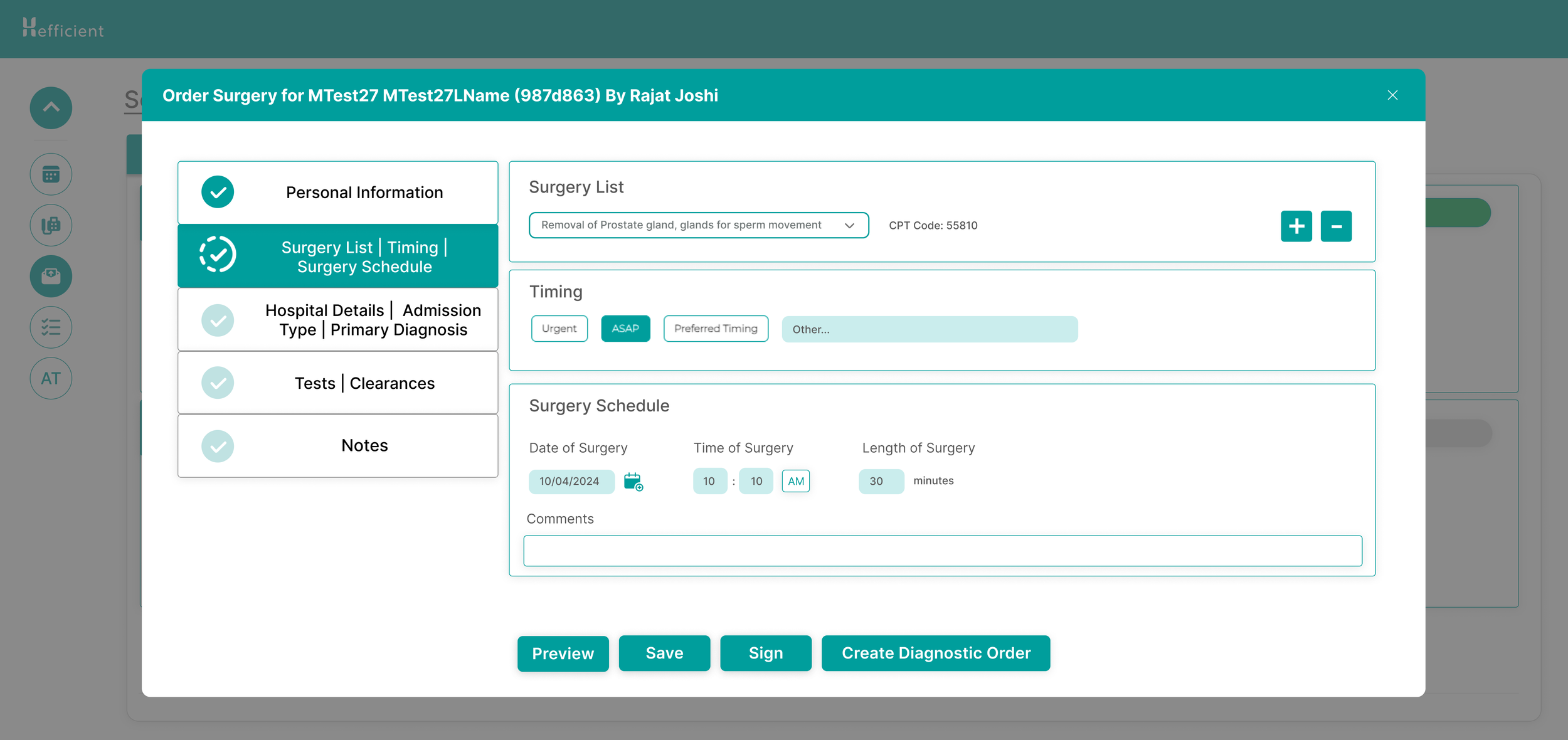The height and width of the screenshot is (740, 1568).
Task: Toggle the ASAP timing option
Action: coord(625,329)
